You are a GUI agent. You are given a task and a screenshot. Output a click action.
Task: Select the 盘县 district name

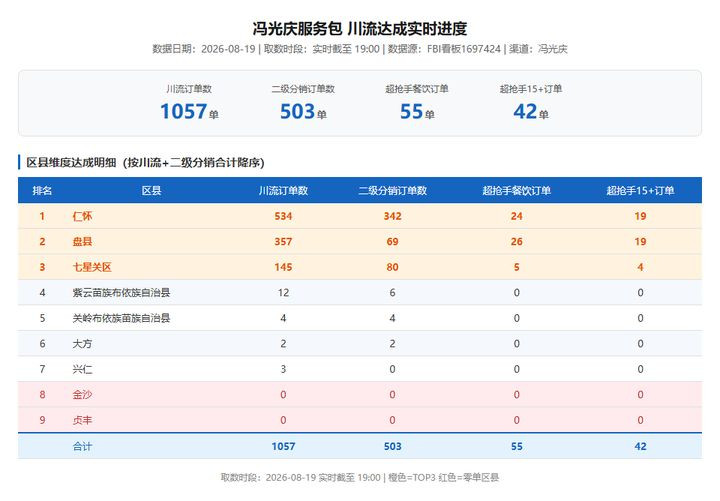(x=82, y=242)
